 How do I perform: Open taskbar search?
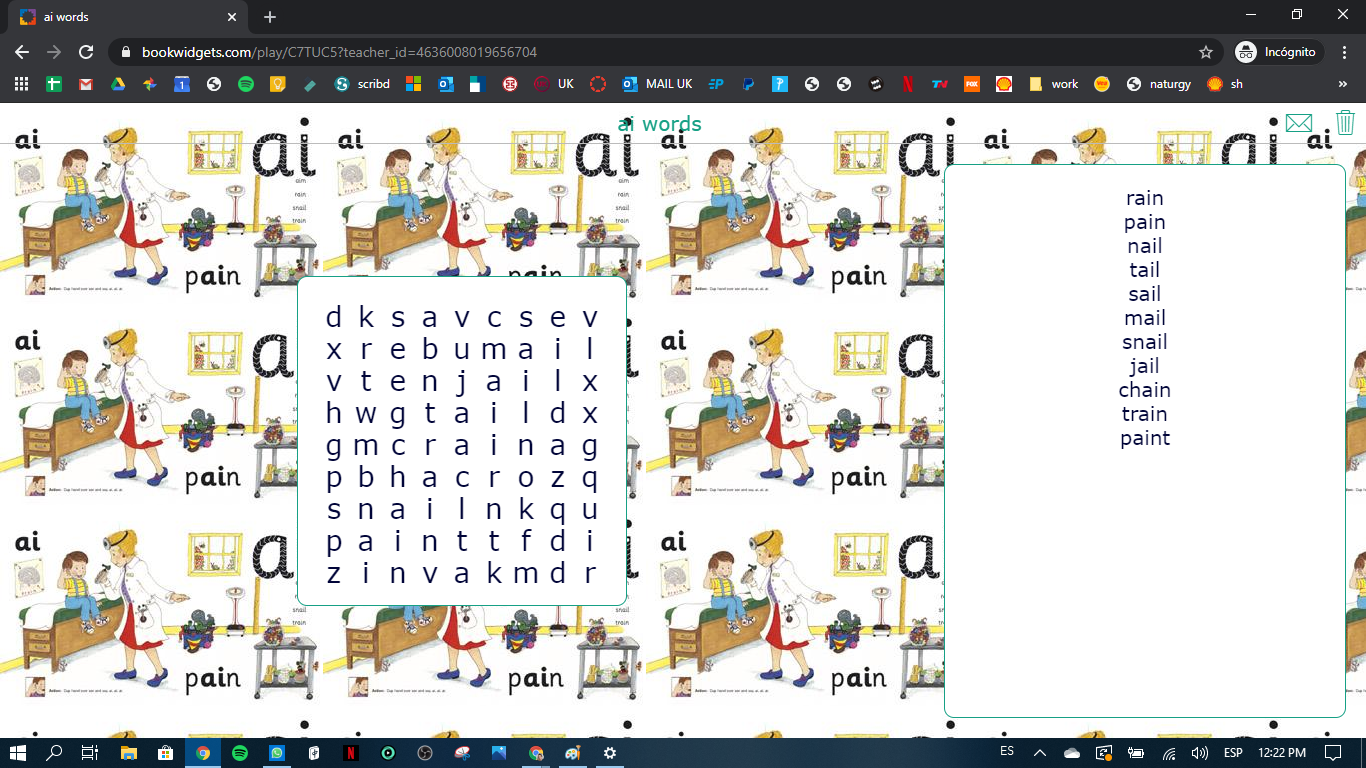coord(55,752)
